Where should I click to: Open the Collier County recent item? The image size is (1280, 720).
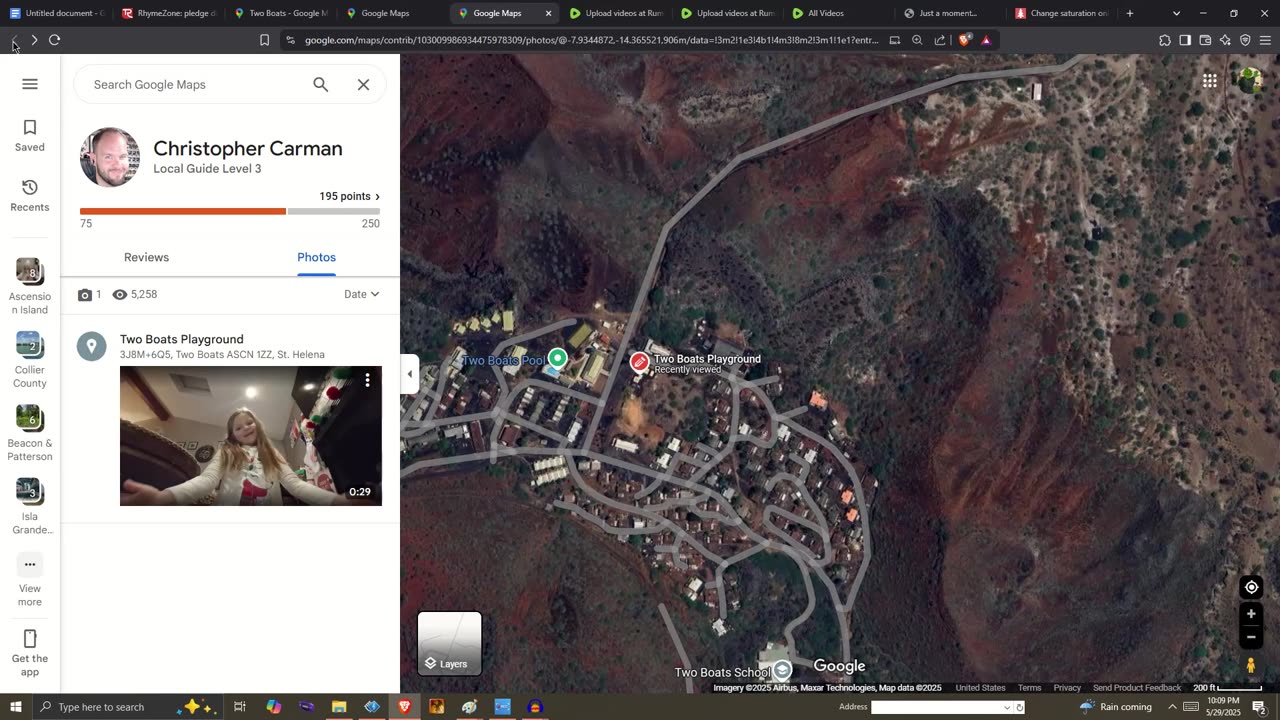pyautogui.click(x=30, y=360)
